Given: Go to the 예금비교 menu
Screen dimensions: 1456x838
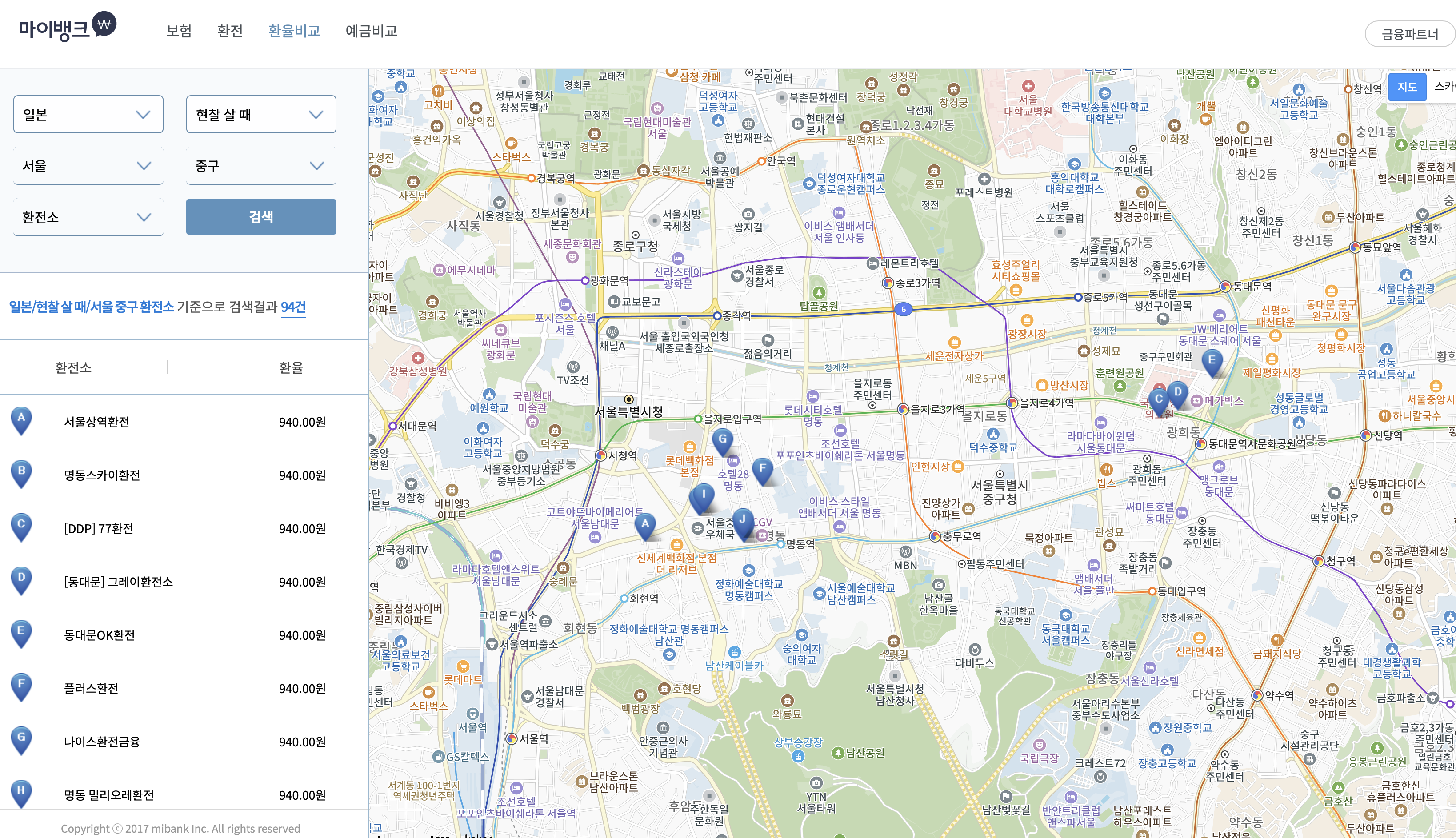Looking at the screenshot, I should tap(371, 31).
